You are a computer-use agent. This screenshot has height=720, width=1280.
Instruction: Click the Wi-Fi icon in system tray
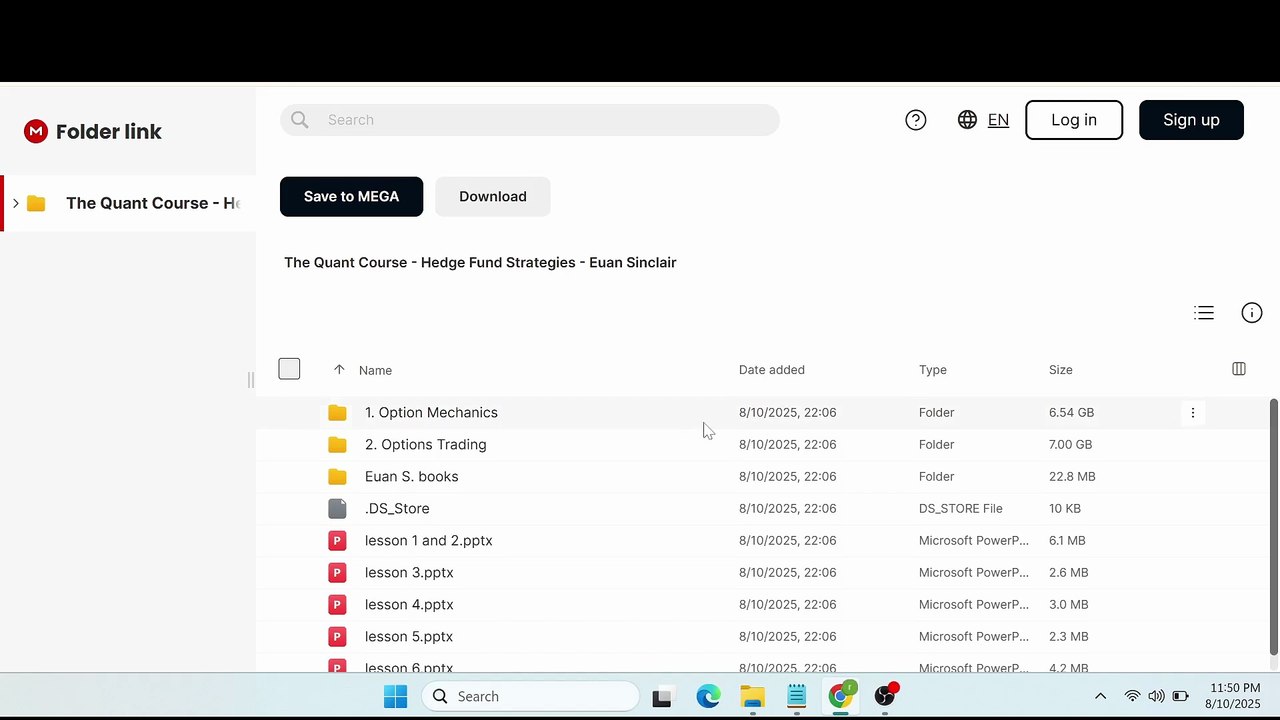point(1132,696)
